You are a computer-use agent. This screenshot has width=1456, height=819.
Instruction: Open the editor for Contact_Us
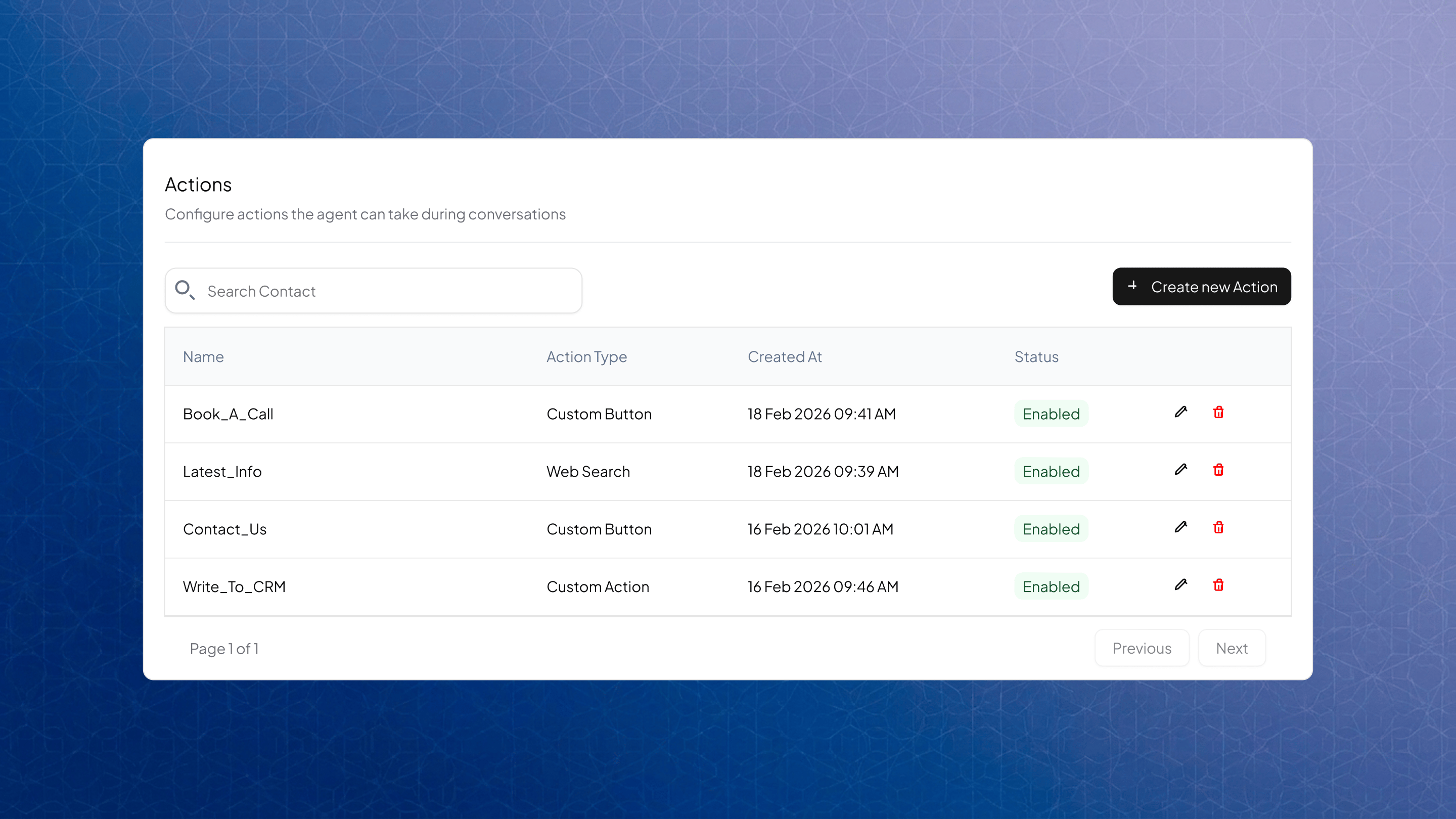[1181, 527]
